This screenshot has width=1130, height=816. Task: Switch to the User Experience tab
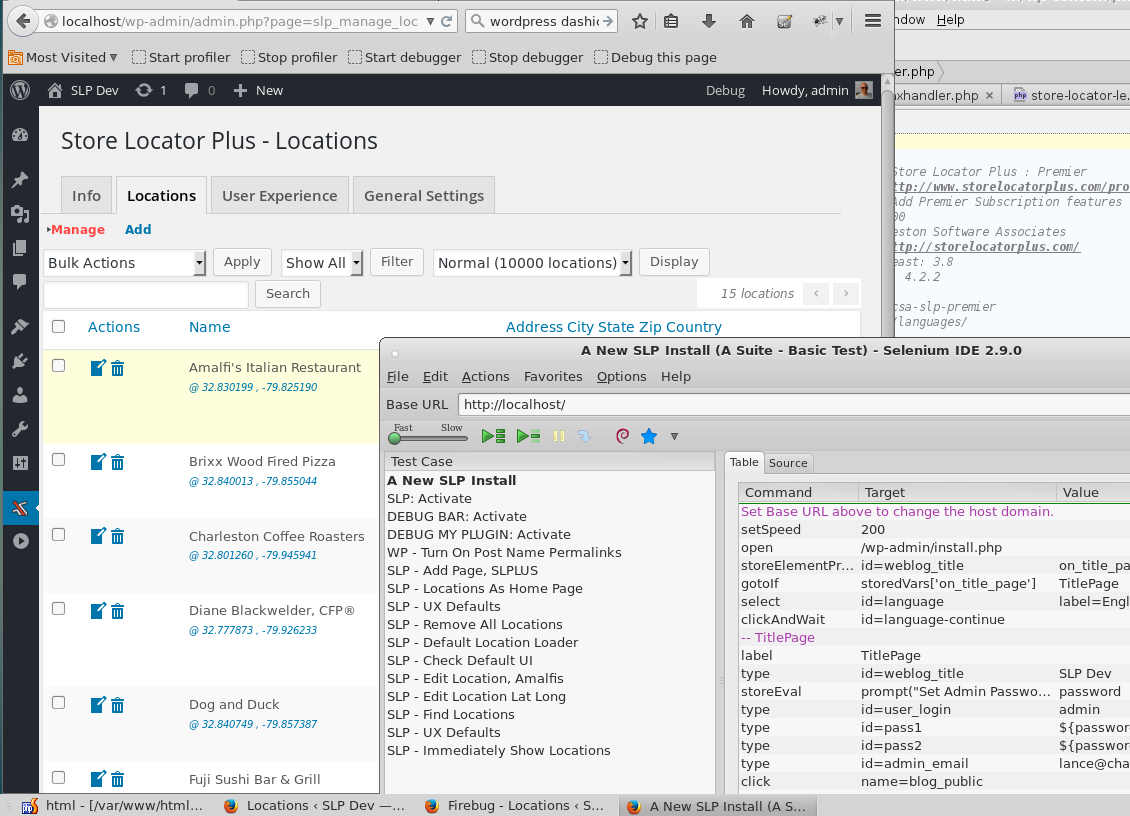click(279, 196)
